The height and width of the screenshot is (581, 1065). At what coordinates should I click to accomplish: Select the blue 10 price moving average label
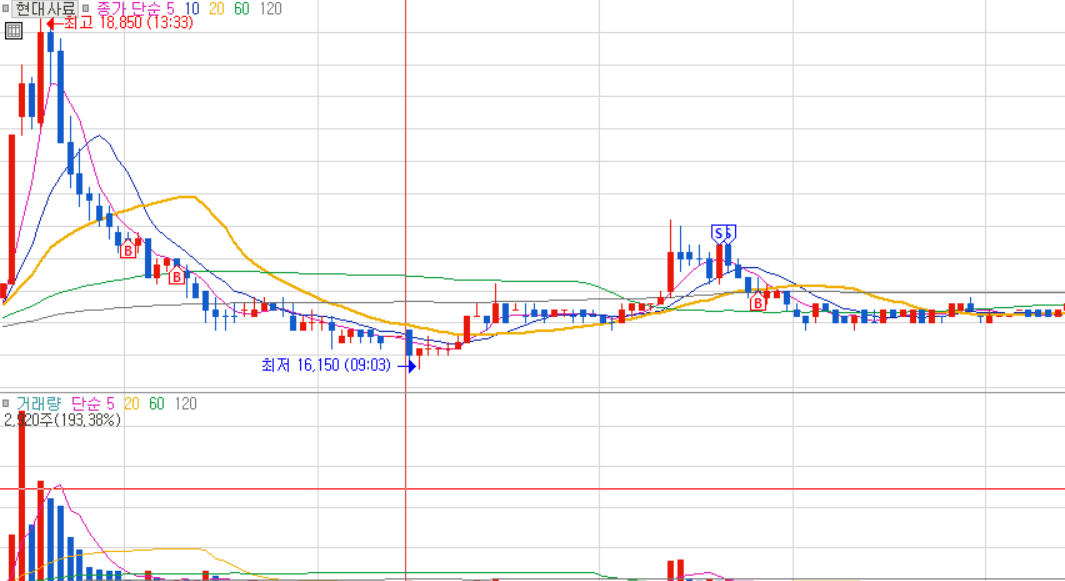pos(192,9)
